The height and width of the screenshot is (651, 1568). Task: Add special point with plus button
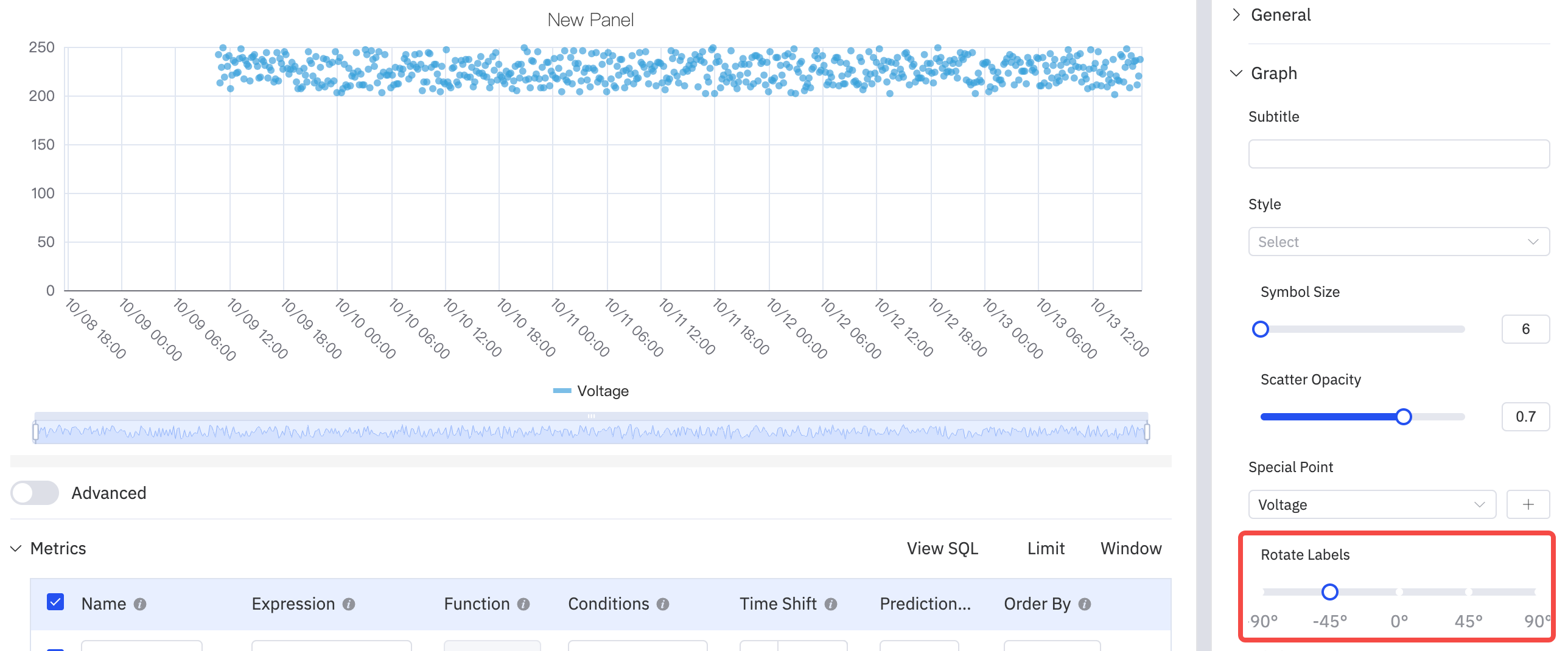(x=1528, y=504)
